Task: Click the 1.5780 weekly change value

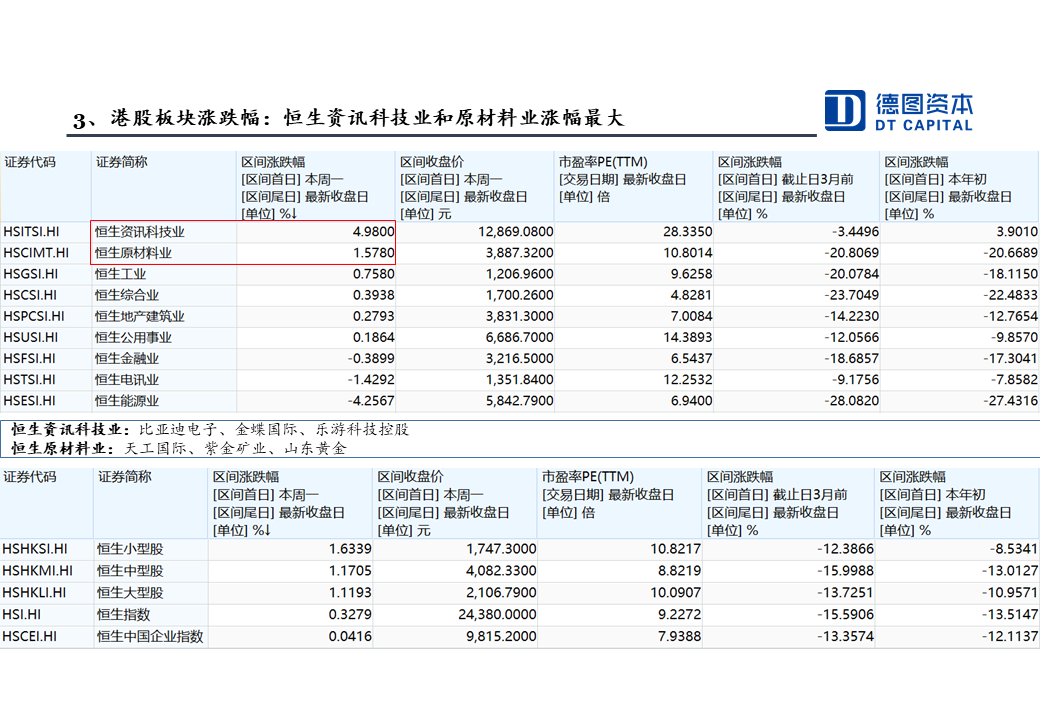Action: tap(373, 253)
